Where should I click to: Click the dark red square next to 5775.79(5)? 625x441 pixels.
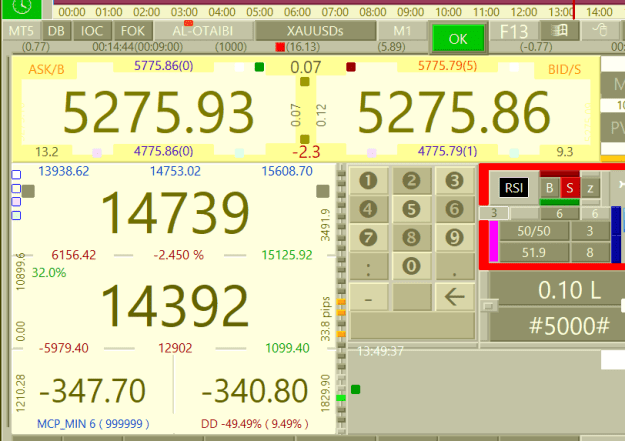pyautogui.click(x=351, y=67)
